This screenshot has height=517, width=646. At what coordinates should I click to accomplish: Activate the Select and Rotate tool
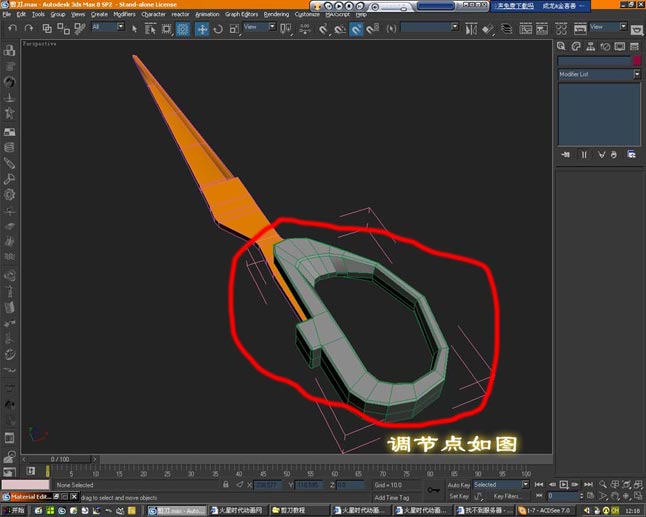coord(218,29)
